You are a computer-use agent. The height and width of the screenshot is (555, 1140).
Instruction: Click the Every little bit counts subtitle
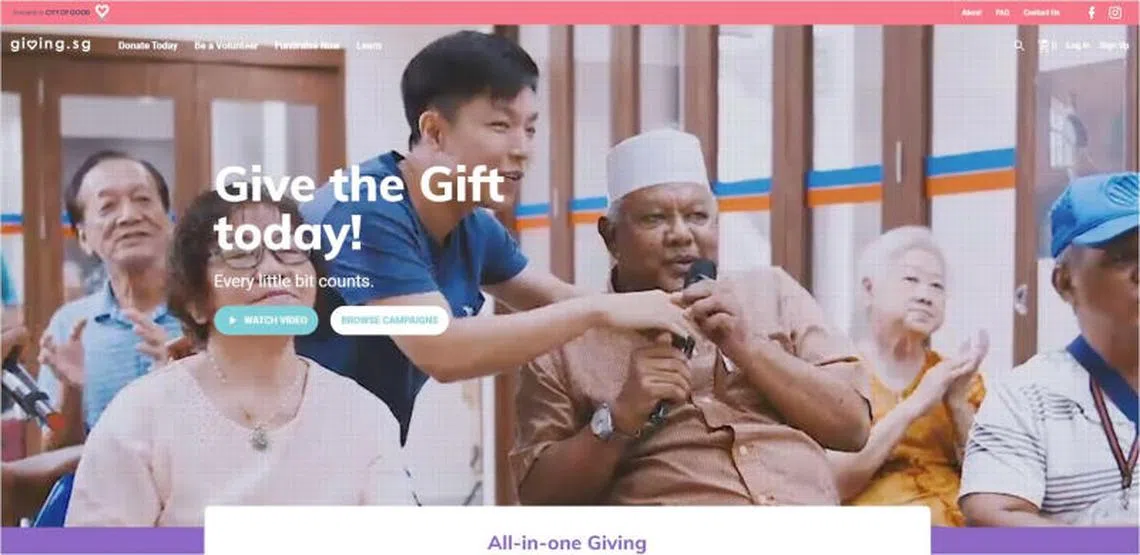[294, 281]
